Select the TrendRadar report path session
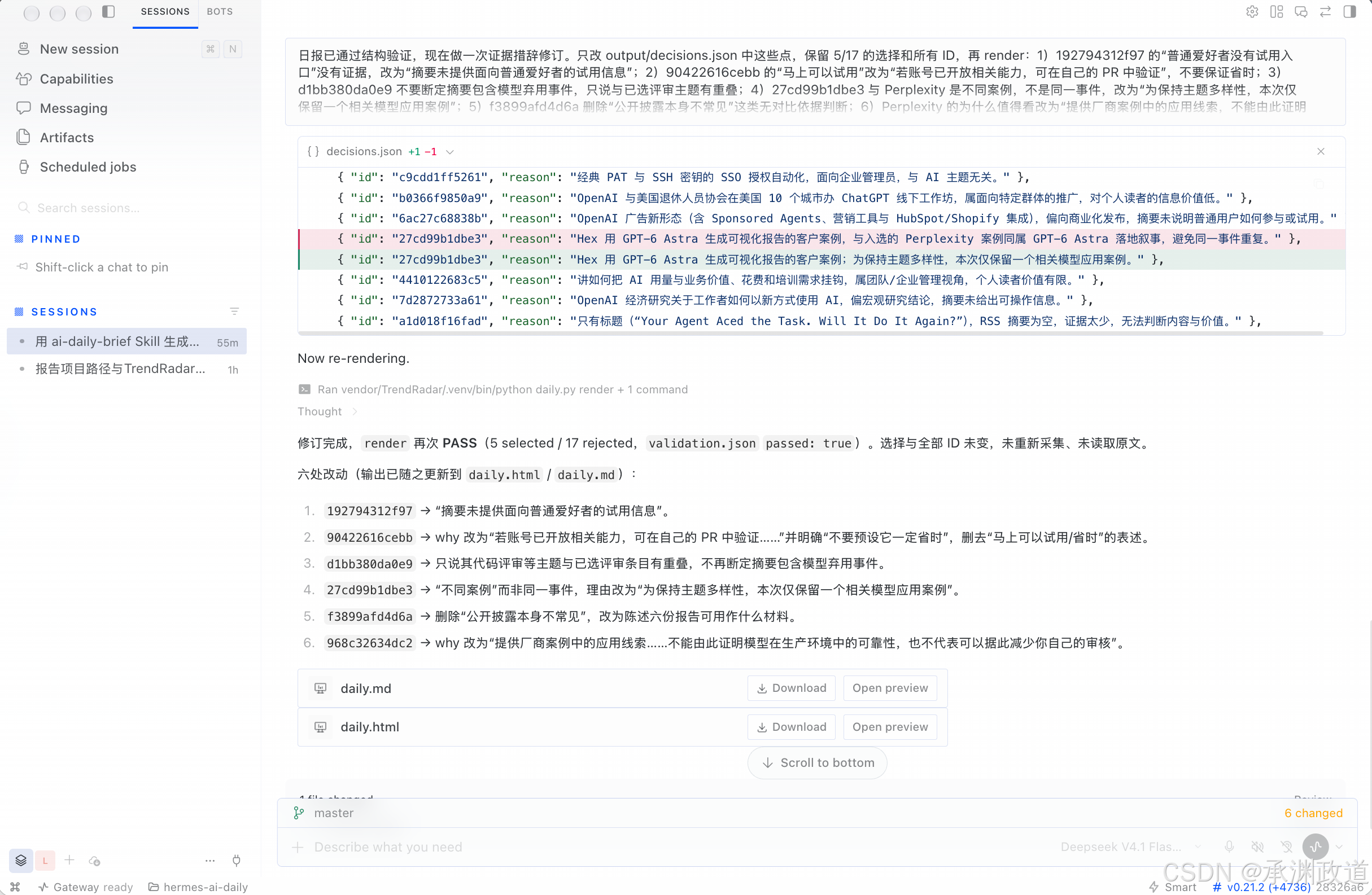This screenshot has height=895, width=1372. pos(127,369)
